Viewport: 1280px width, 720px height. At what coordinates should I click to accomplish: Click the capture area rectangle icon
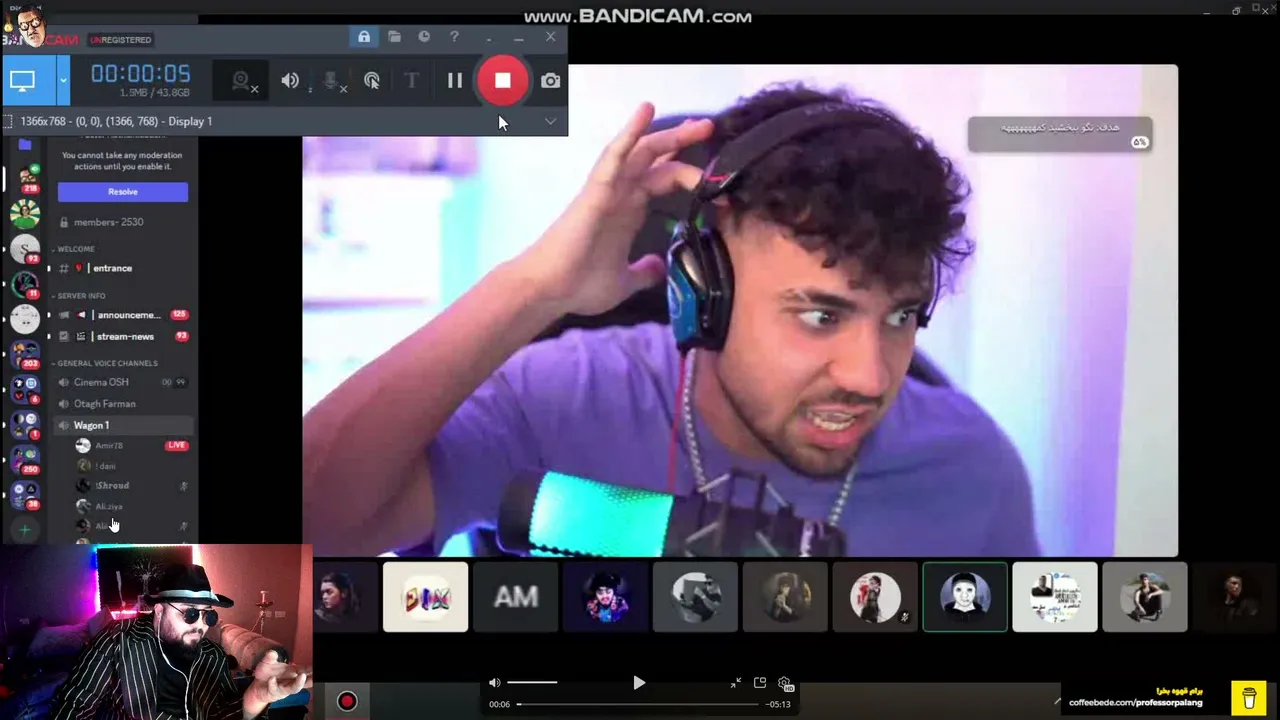[x=9, y=121]
